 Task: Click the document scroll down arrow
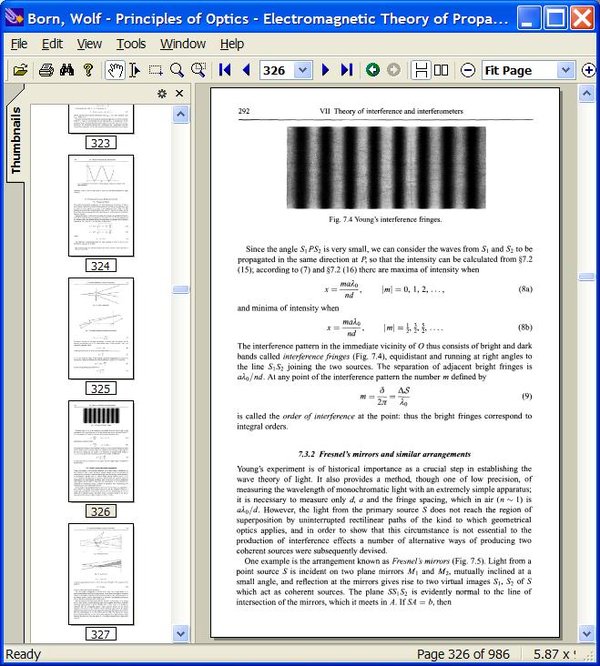point(586,634)
